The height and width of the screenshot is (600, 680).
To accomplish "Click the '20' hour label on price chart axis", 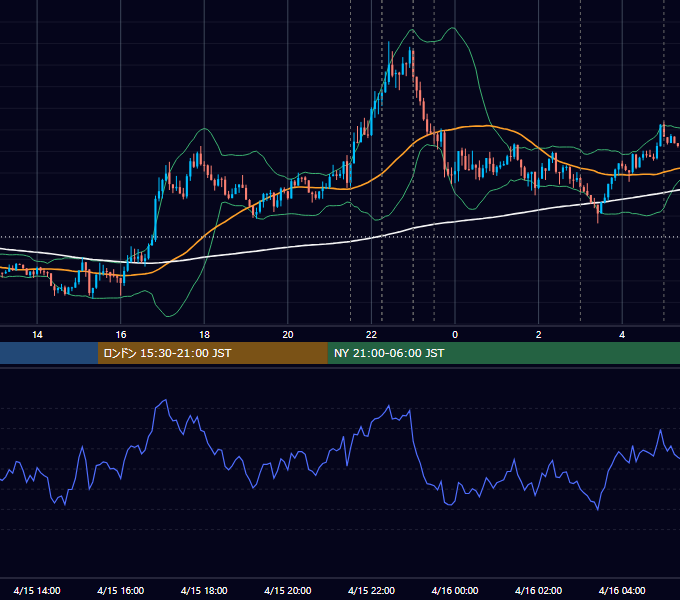I will click(x=288, y=335).
